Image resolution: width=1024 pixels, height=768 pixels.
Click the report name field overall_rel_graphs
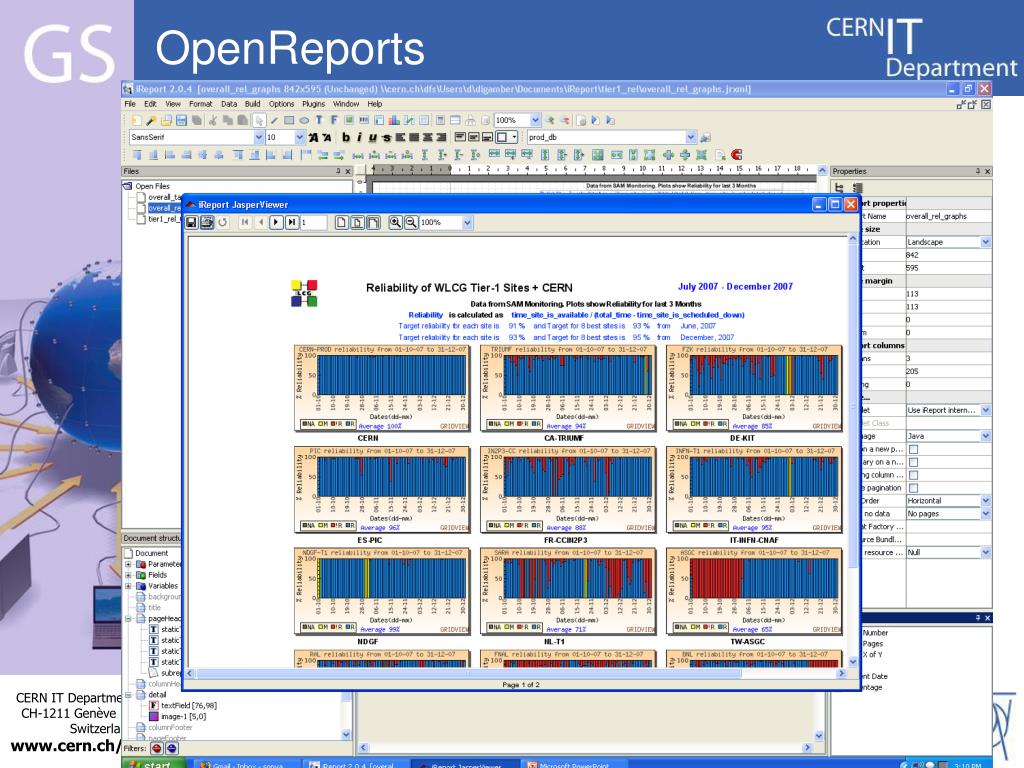948,216
